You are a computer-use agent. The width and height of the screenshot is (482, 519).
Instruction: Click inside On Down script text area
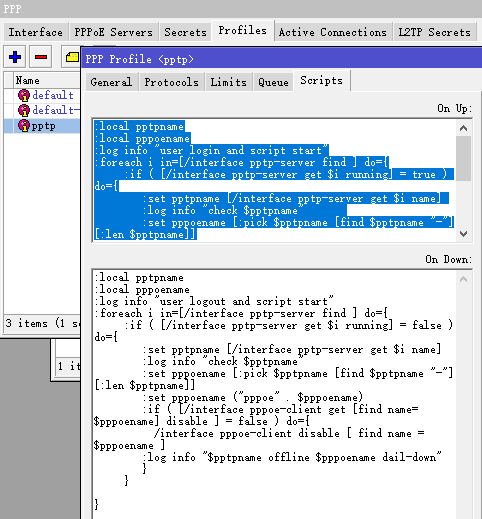(273, 393)
